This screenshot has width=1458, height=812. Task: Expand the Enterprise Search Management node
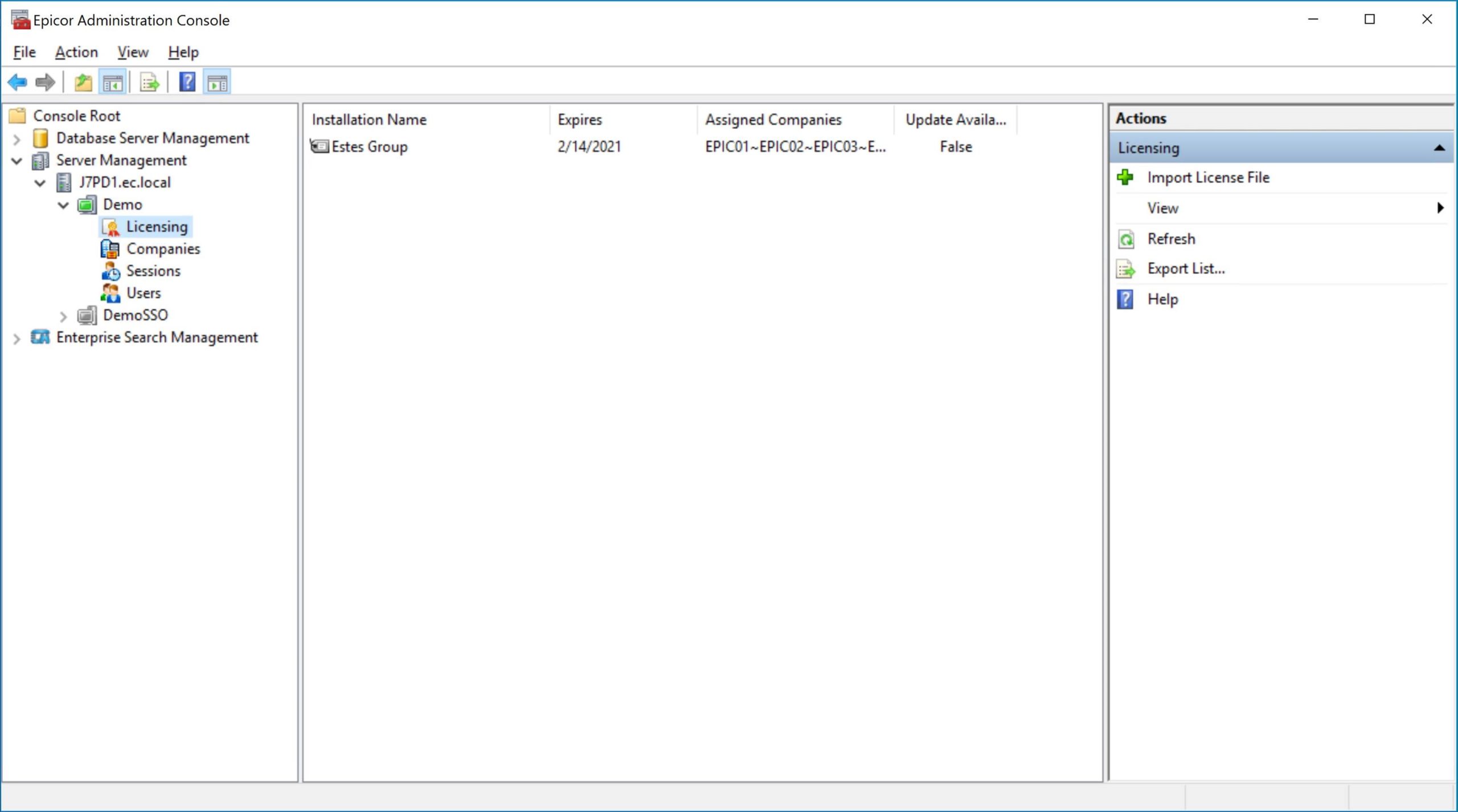coord(17,339)
